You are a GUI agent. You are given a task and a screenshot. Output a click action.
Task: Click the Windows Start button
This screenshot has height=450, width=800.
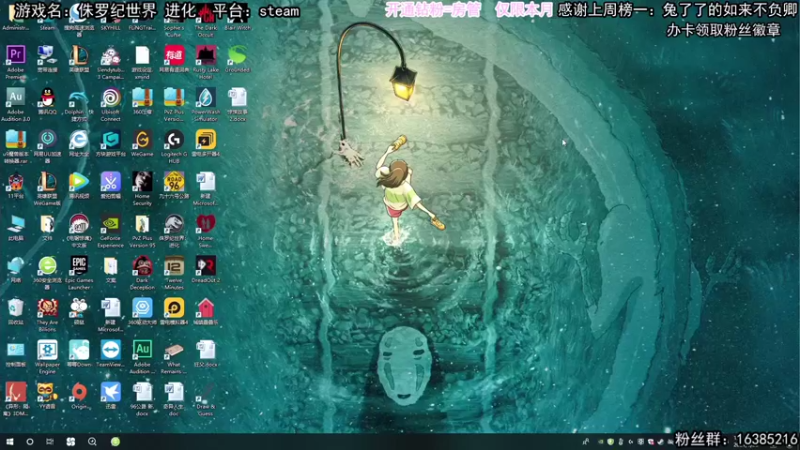[10, 441]
